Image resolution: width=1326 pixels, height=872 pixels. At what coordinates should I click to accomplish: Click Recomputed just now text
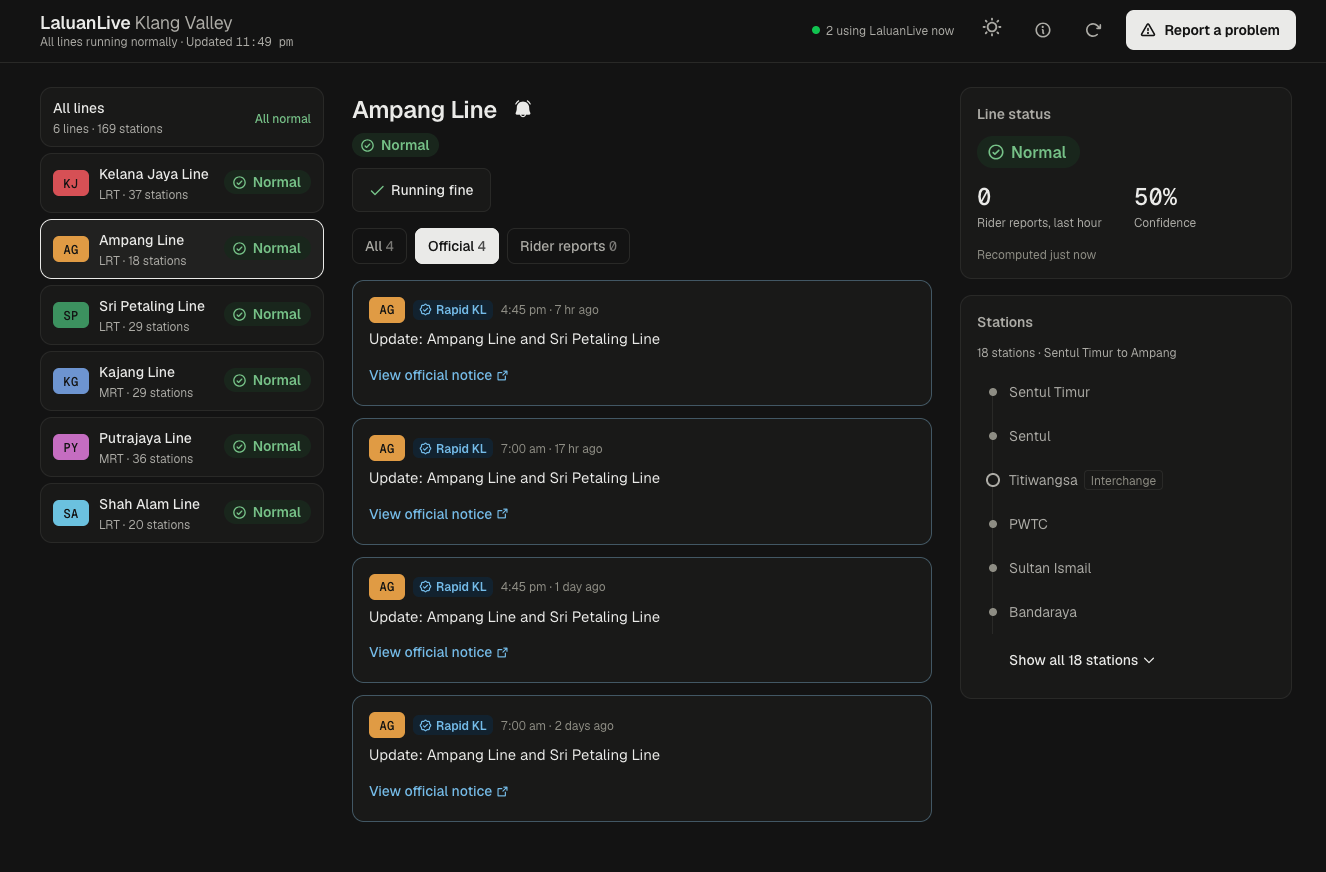pyautogui.click(x=1036, y=255)
